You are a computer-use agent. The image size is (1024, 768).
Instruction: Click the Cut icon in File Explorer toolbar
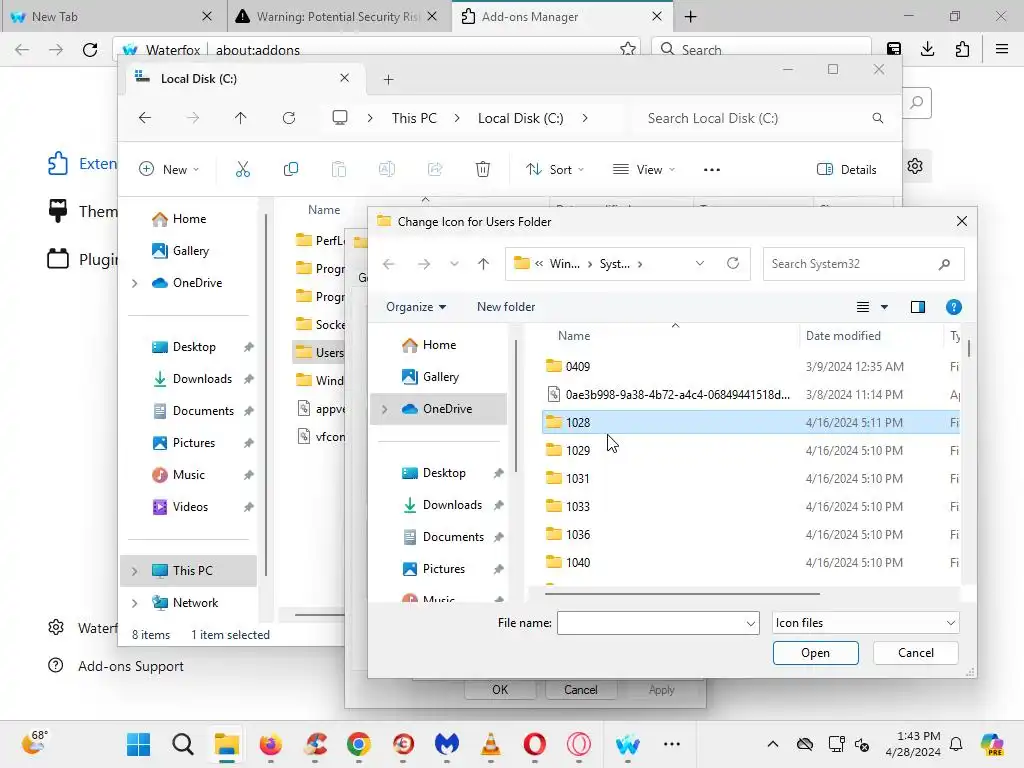[242, 169]
